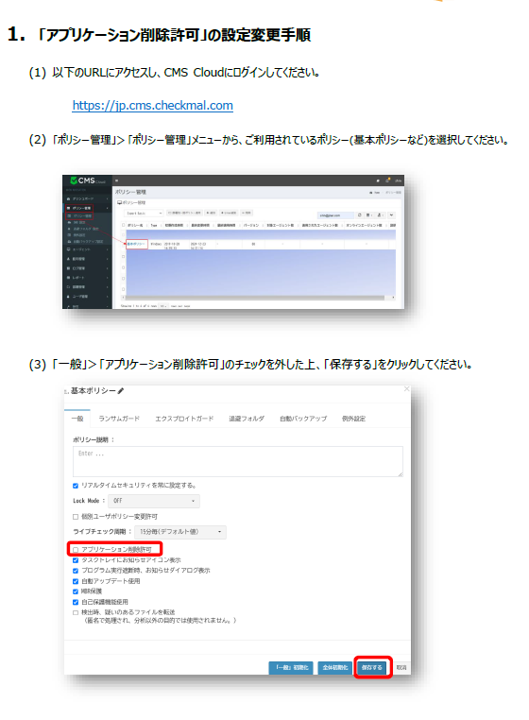Click the 保存する save button
The width and height of the screenshot is (529, 720).
click(372, 667)
